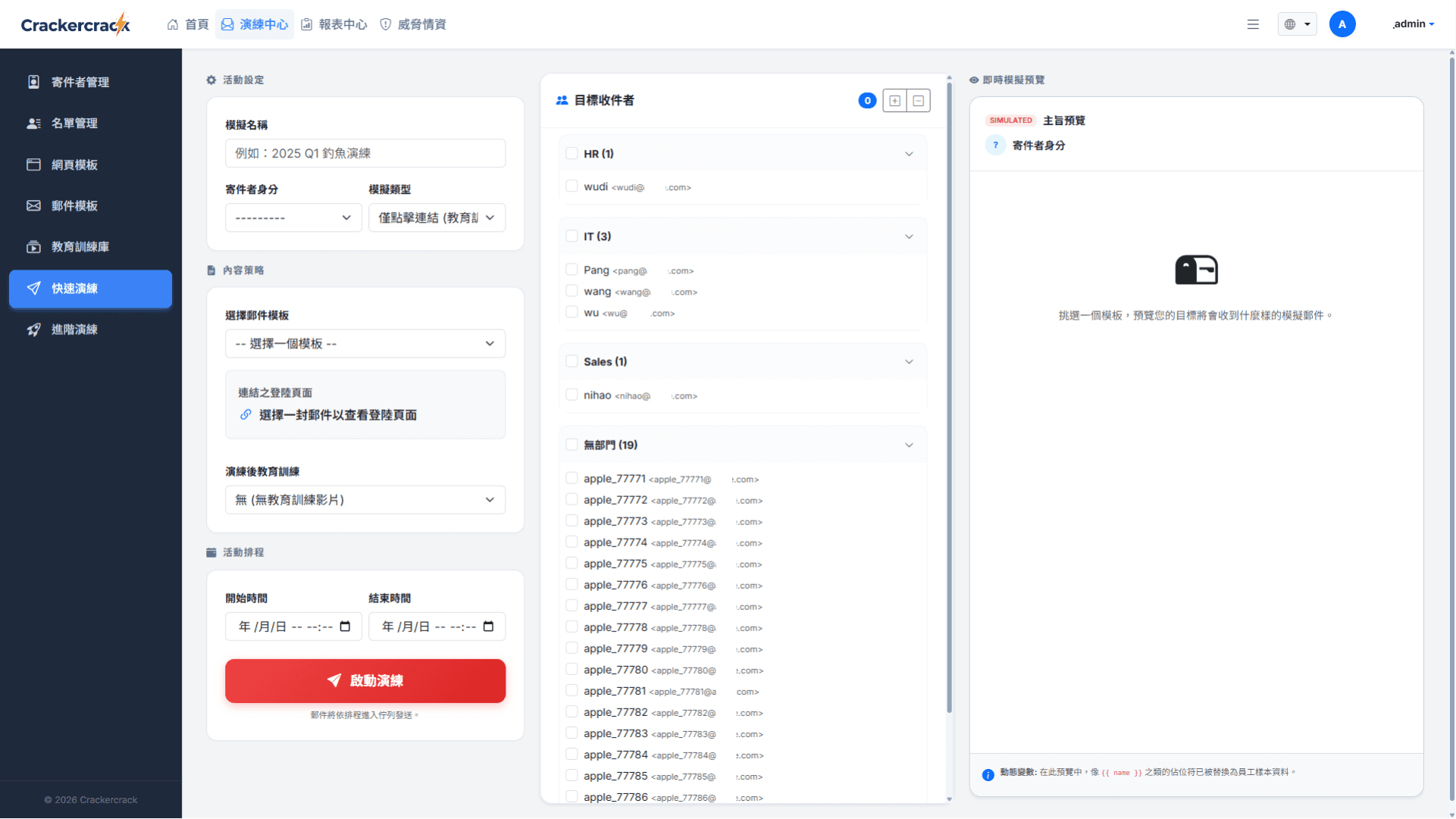
Task: Select 快速演練 in sidebar
Action: pos(90,288)
